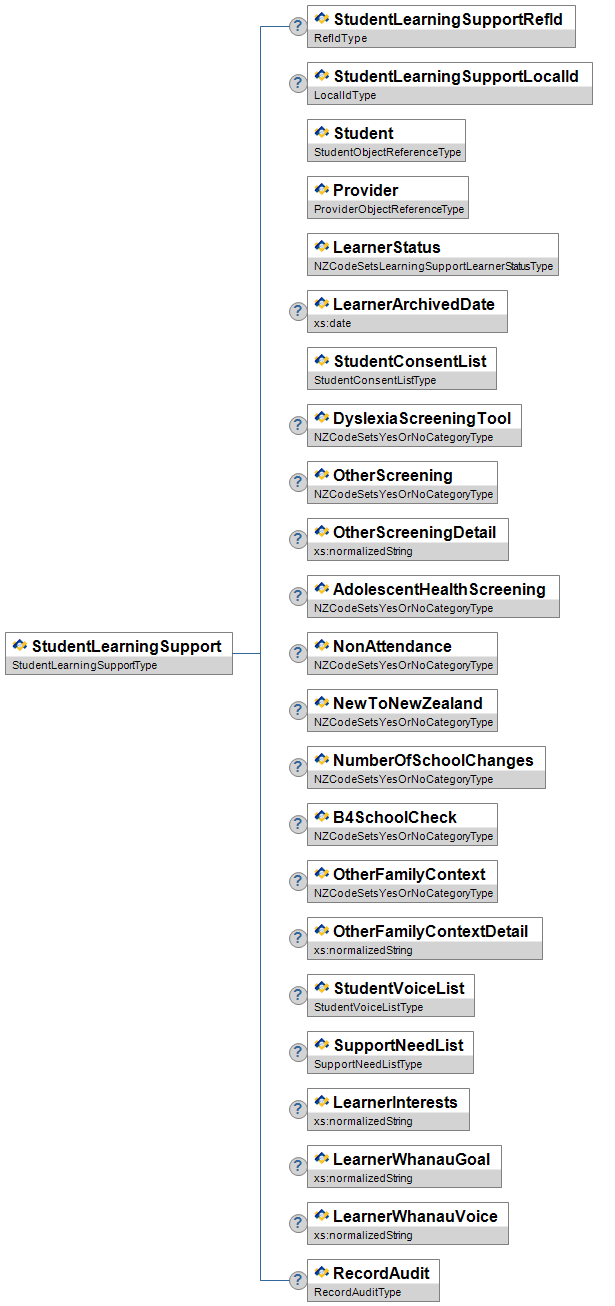The image size is (615, 1306).
Task: Click the question mark beside DyslexiaScreeningTool
Action: [x=297, y=425]
